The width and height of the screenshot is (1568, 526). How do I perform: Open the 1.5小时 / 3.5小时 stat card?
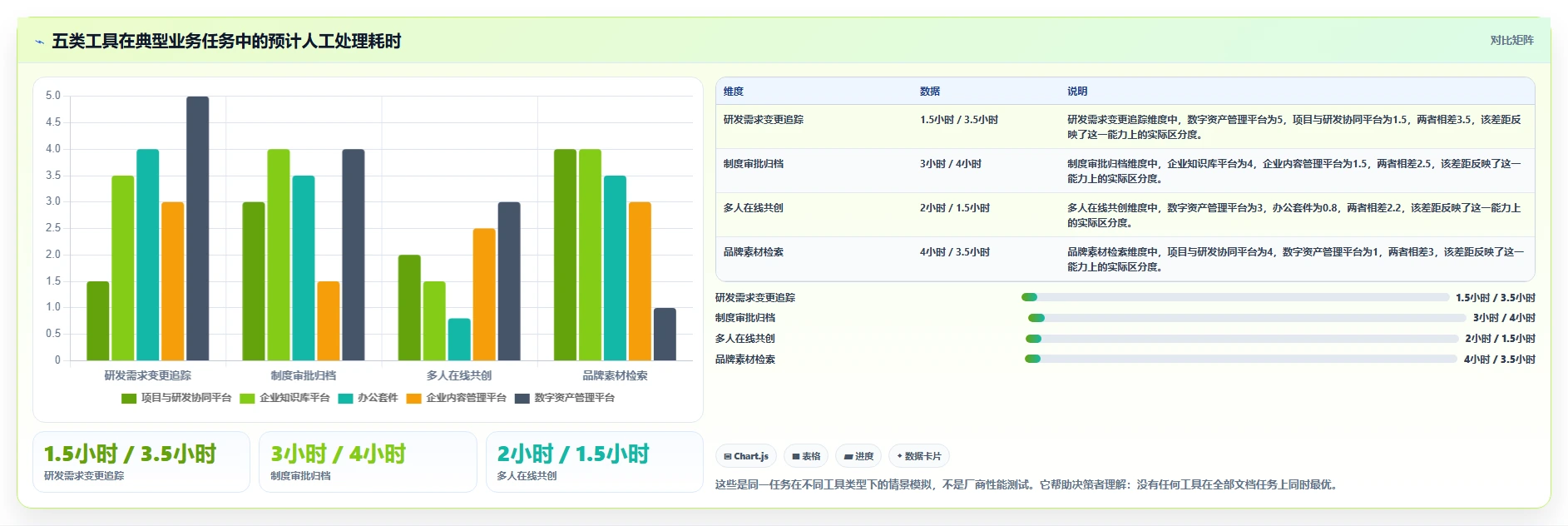(141, 462)
